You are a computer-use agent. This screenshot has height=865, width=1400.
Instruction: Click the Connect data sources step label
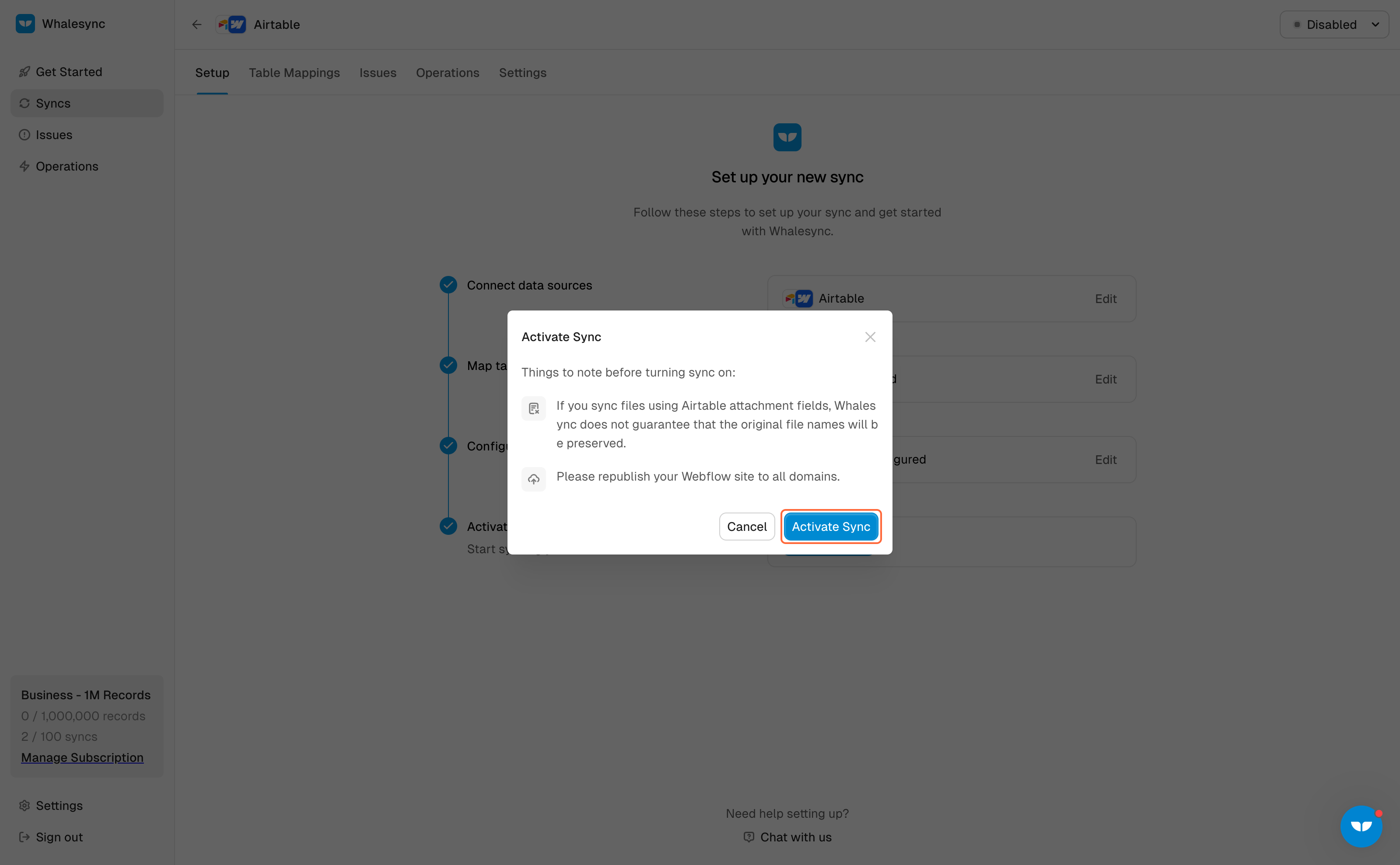pos(529,285)
